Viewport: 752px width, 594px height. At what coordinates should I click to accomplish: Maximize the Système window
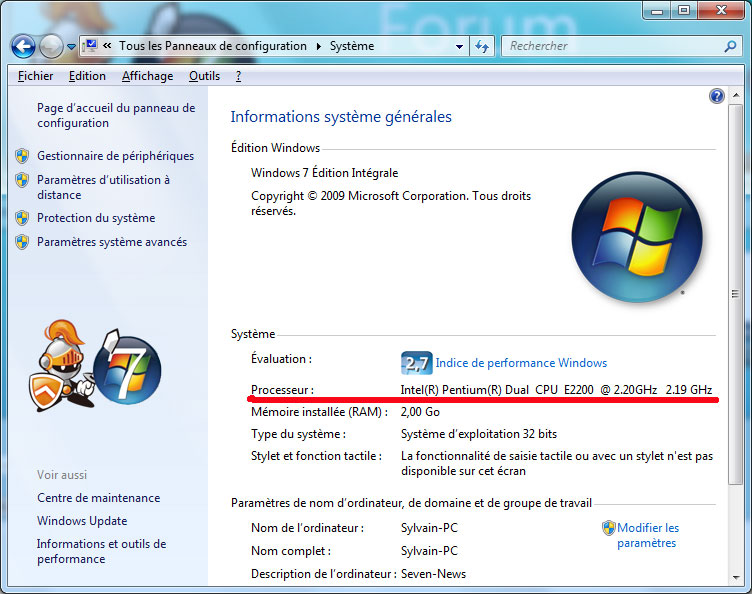684,10
